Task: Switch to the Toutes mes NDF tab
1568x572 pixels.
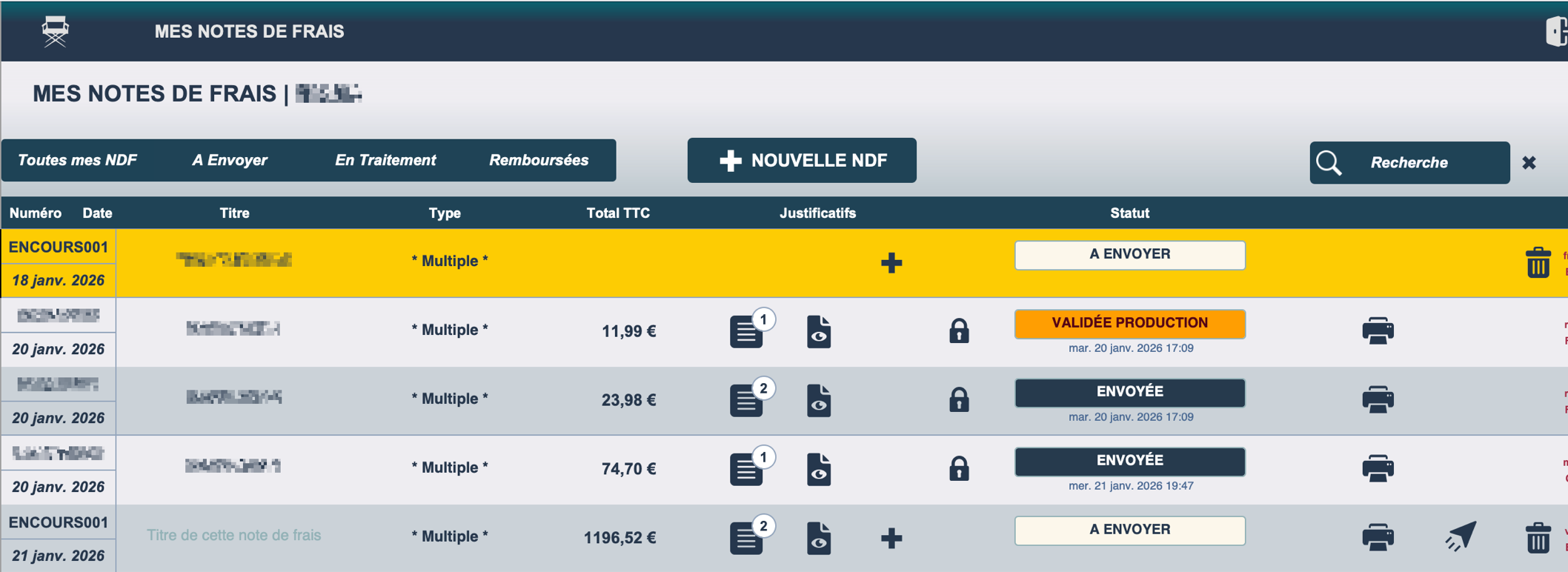Action: pyautogui.click(x=77, y=160)
